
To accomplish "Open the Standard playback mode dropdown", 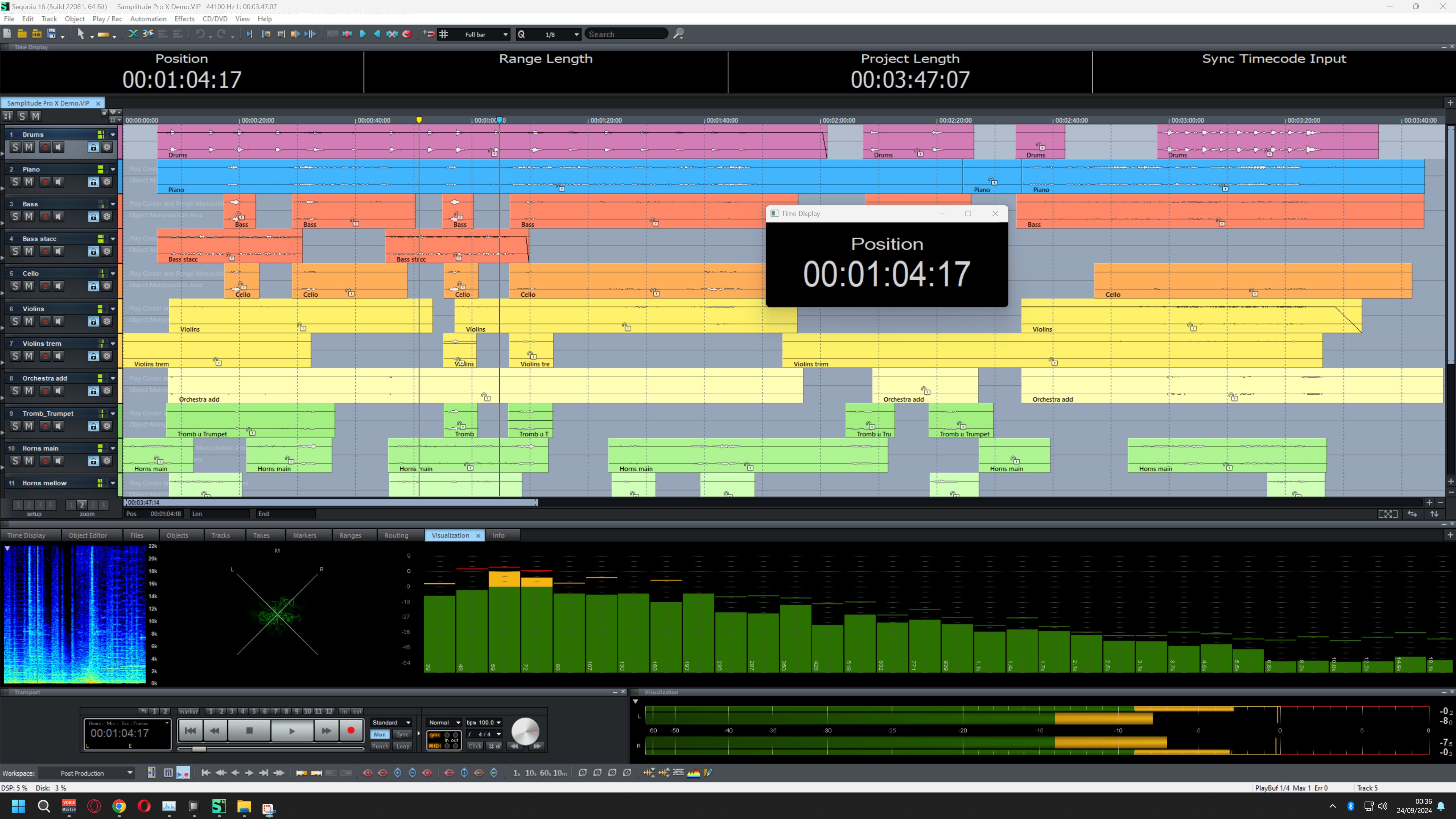I will [391, 722].
